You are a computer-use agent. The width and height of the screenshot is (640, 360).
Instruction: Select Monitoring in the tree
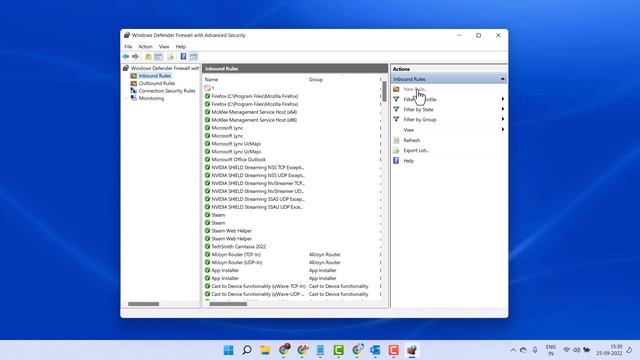pos(151,98)
